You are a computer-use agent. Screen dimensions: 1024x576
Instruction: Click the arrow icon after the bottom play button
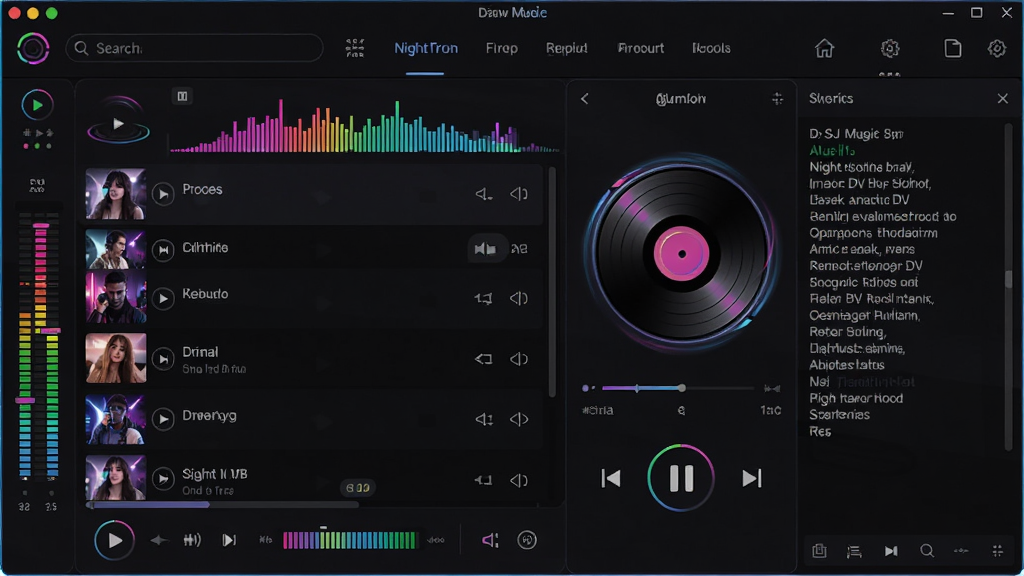(x=159, y=540)
